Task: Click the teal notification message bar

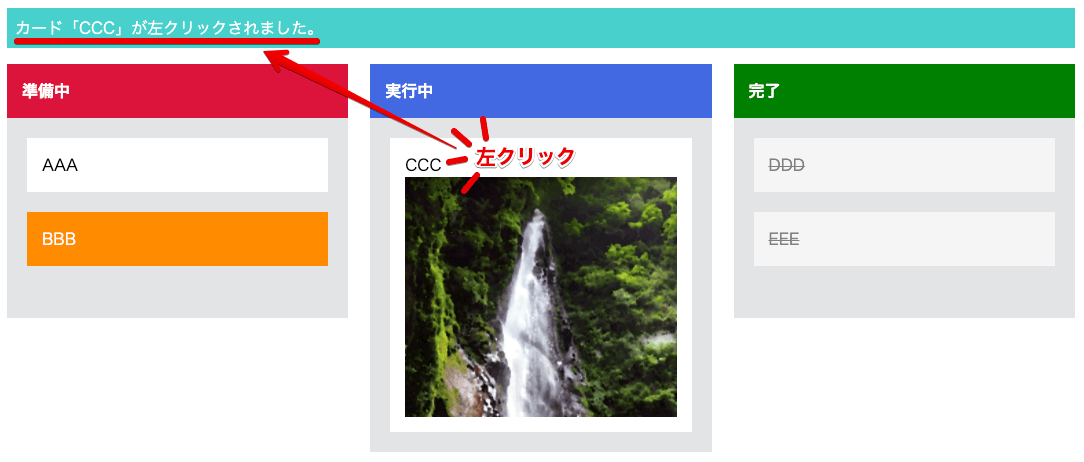Action: coord(541,28)
